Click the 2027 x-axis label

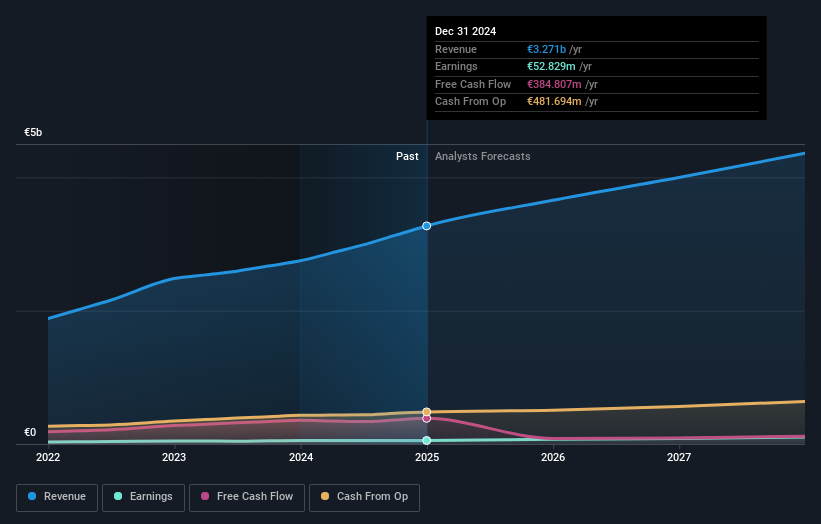(679, 458)
